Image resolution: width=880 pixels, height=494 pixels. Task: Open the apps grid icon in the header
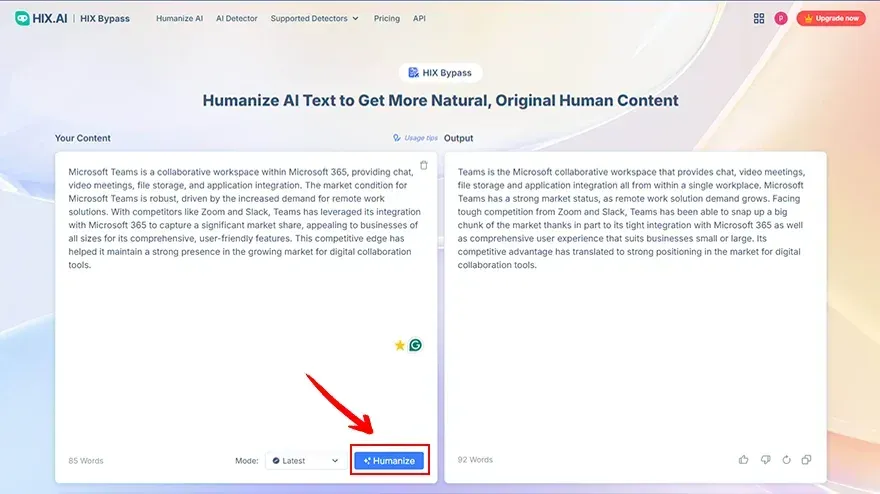coord(759,18)
